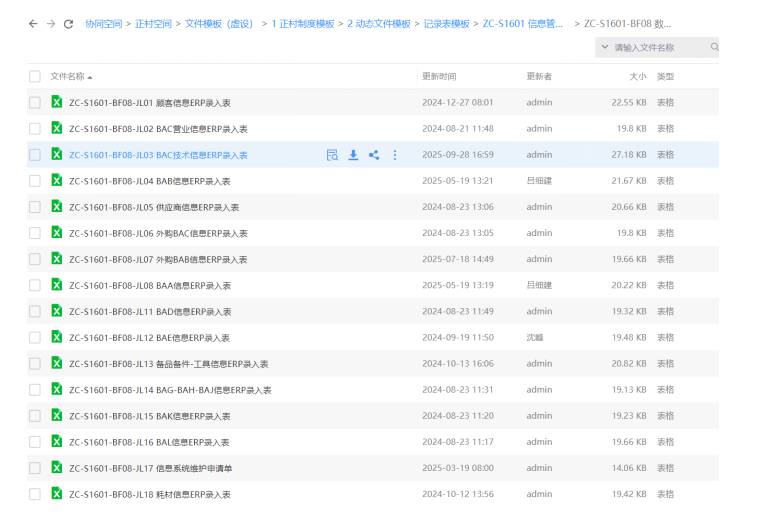Click the search magnifier icon

tap(714, 47)
